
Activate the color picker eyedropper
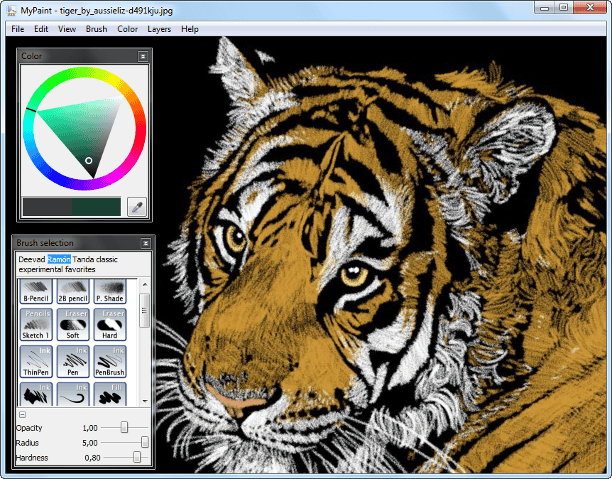137,207
